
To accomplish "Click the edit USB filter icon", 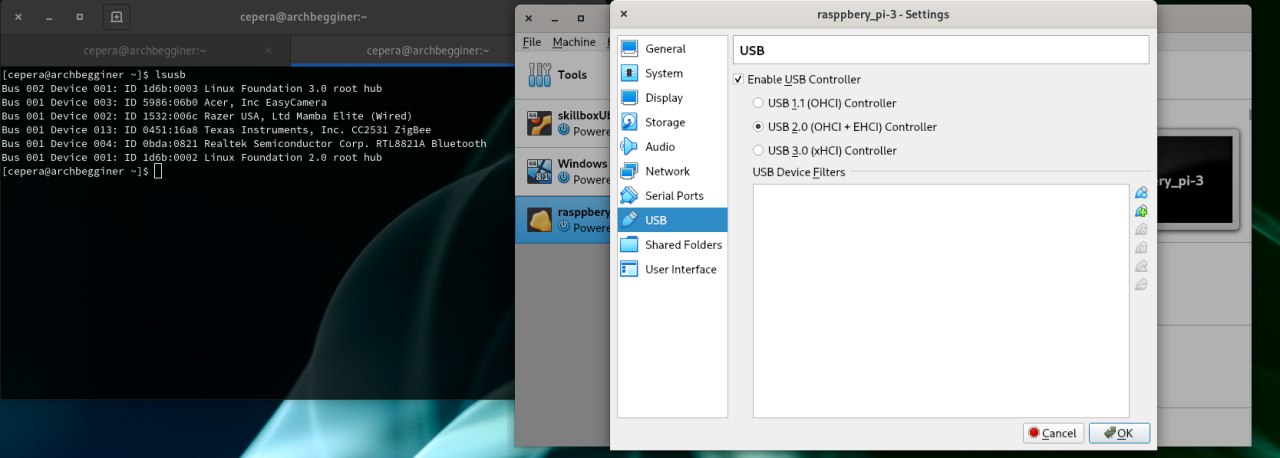I will 1141,229.
